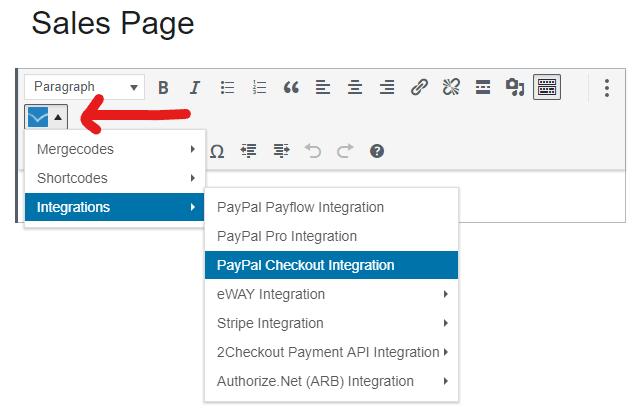The width and height of the screenshot is (642, 417).
Task: Click the insert link icon
Action: [x=419, y=87]
